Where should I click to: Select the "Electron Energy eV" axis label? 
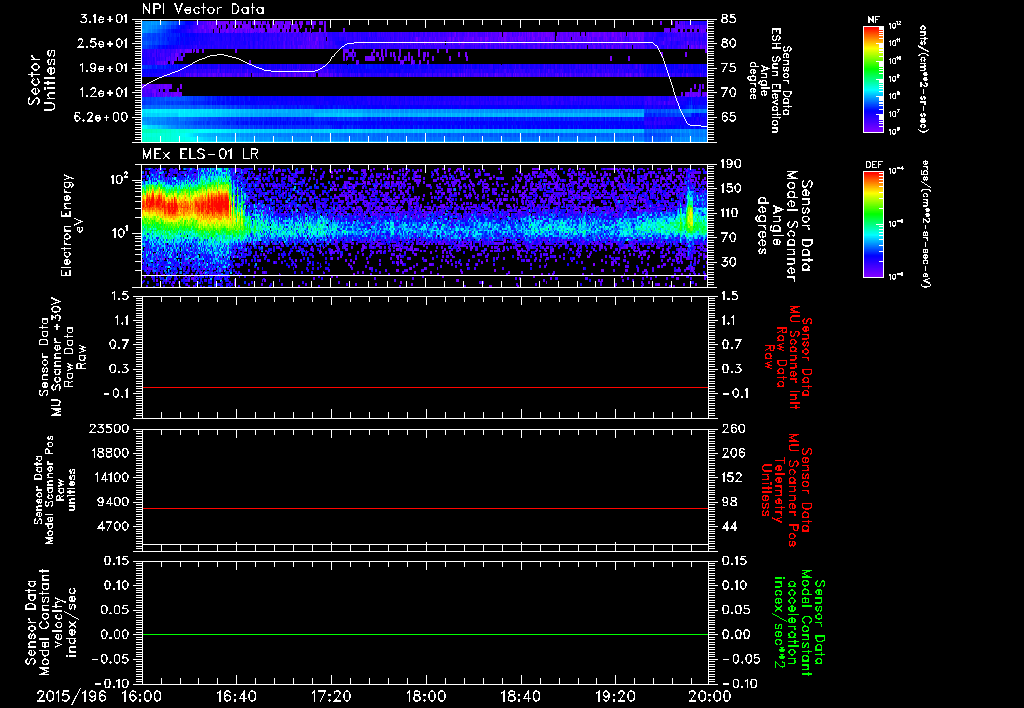coord(74,225)
